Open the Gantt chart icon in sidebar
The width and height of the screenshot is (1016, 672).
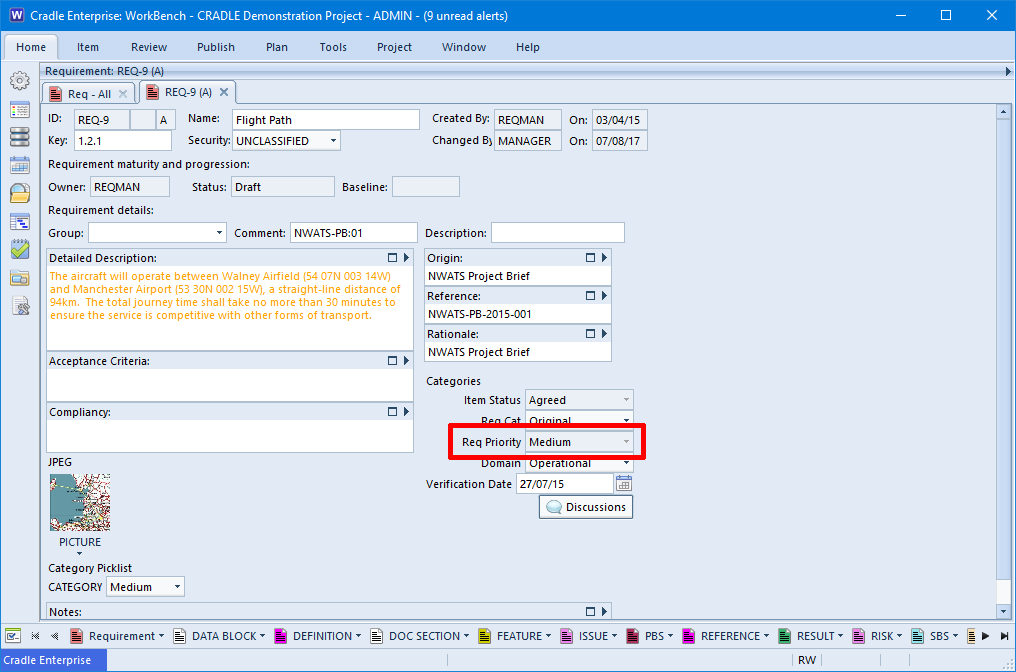(19, 222)
